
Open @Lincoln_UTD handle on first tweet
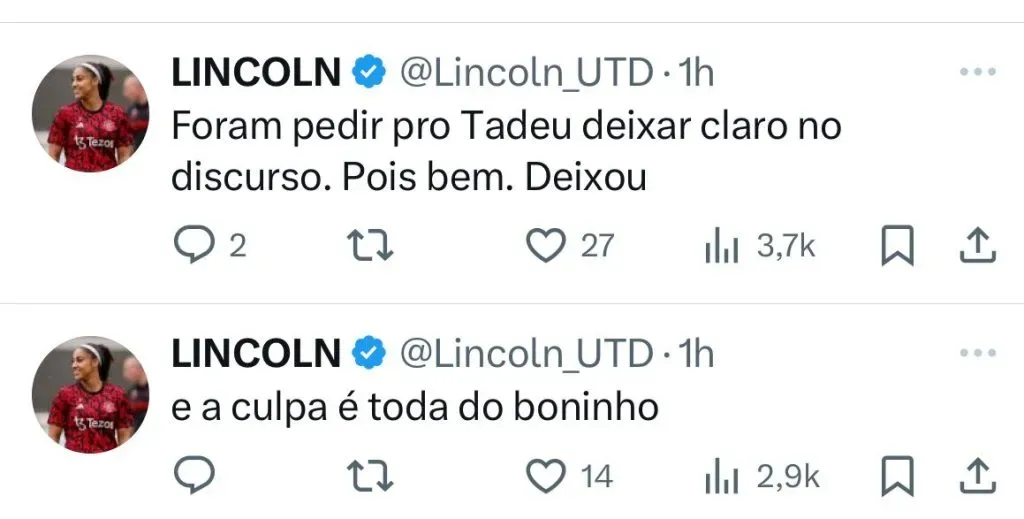pos(526,72)
